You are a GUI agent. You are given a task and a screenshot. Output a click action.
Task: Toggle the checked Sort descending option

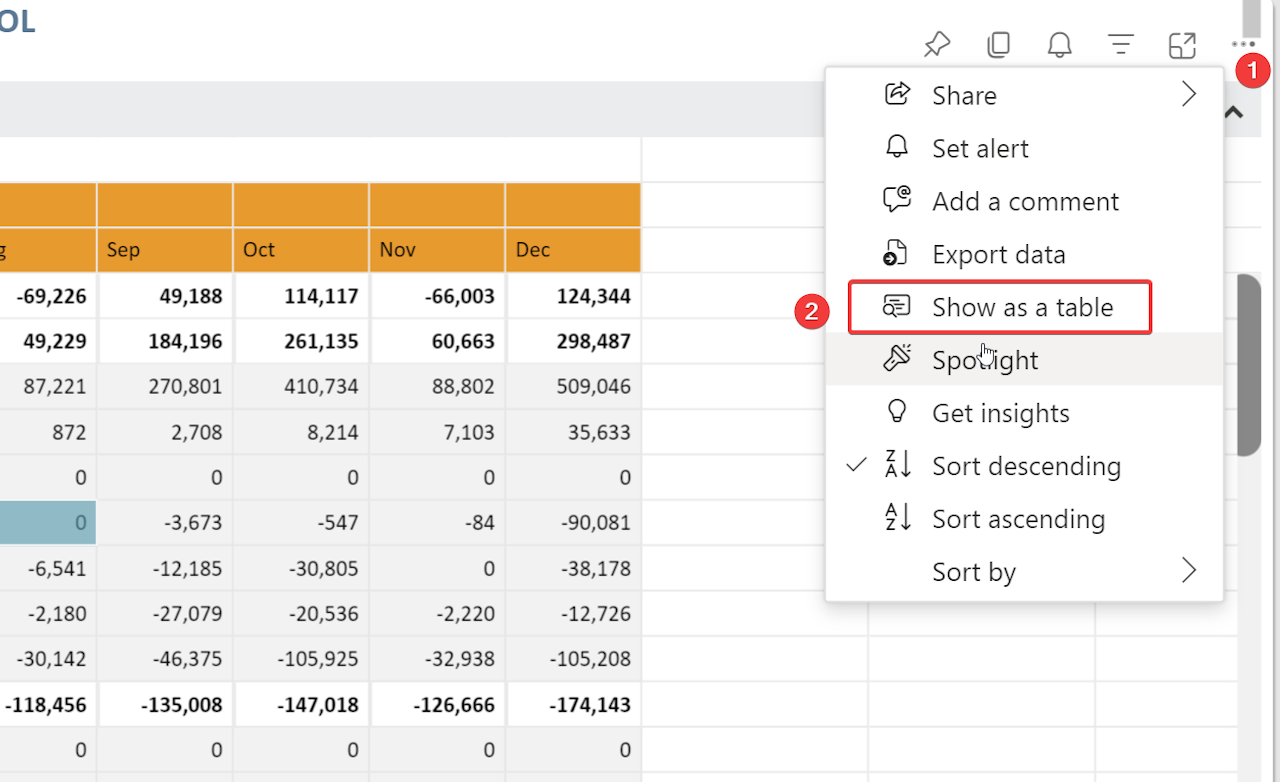click(1026, 466)
